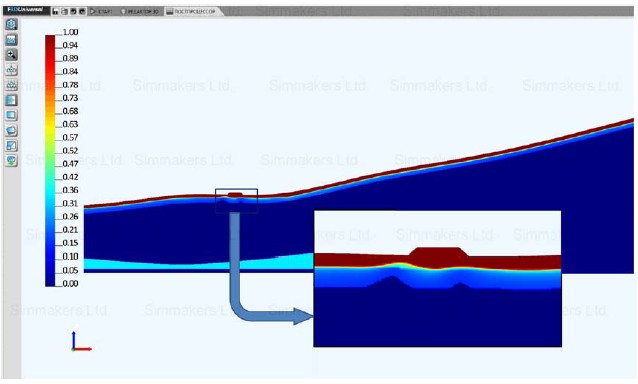The height and width of the screenshot is (384, 638).
Task: Switch to the Редактор 3D tab
Action: pos(140,11)
